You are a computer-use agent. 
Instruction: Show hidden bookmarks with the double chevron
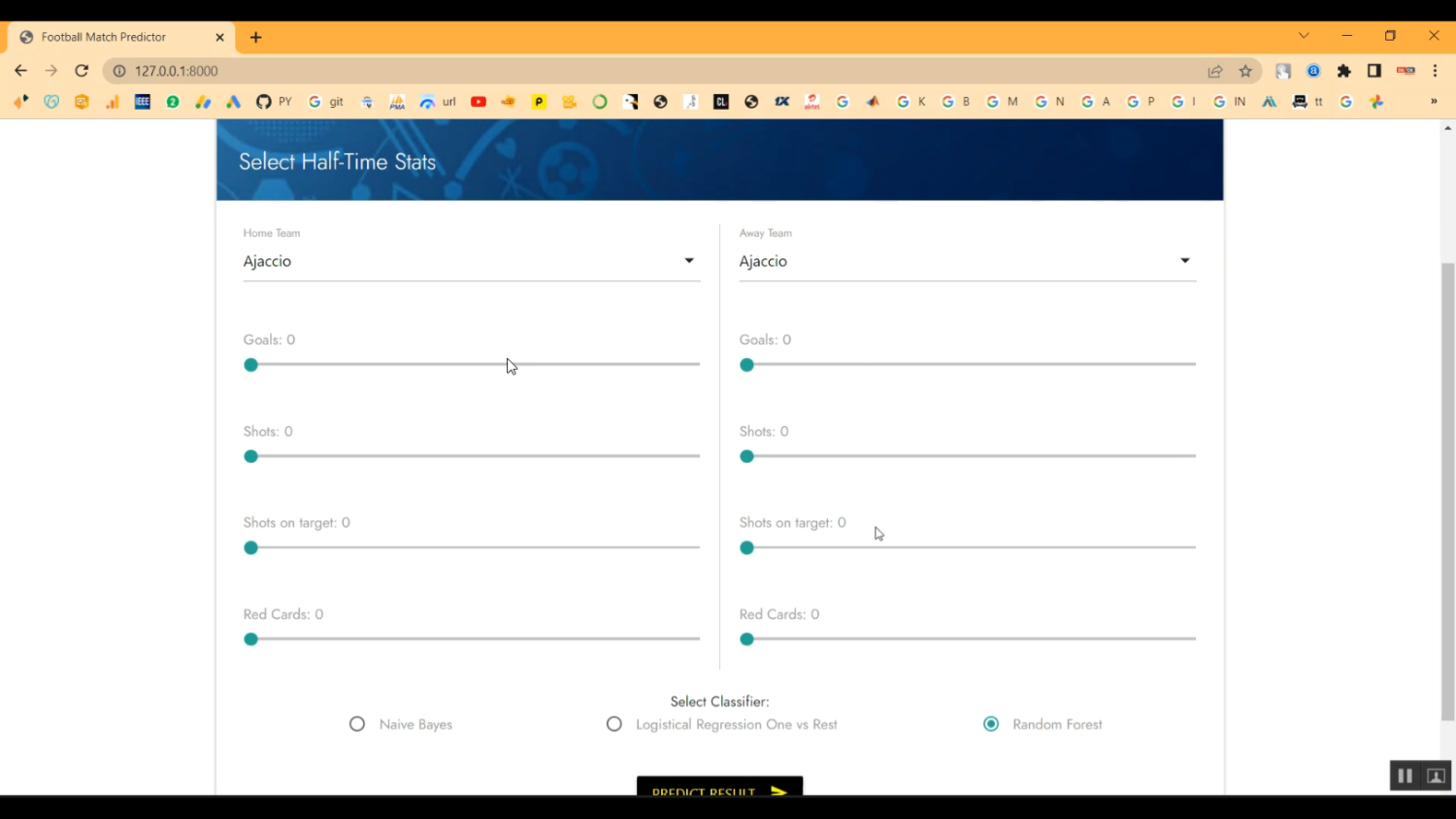tap(1434, 102)
